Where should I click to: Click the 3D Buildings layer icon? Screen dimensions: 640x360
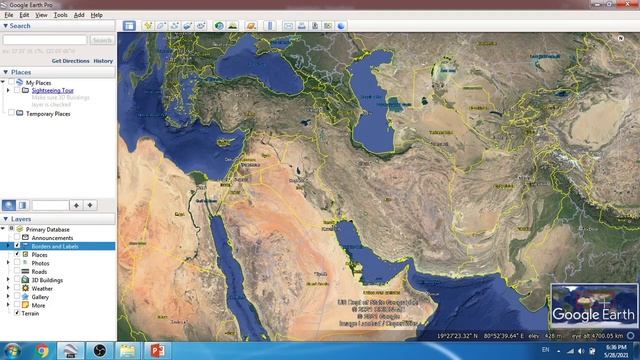25,280
